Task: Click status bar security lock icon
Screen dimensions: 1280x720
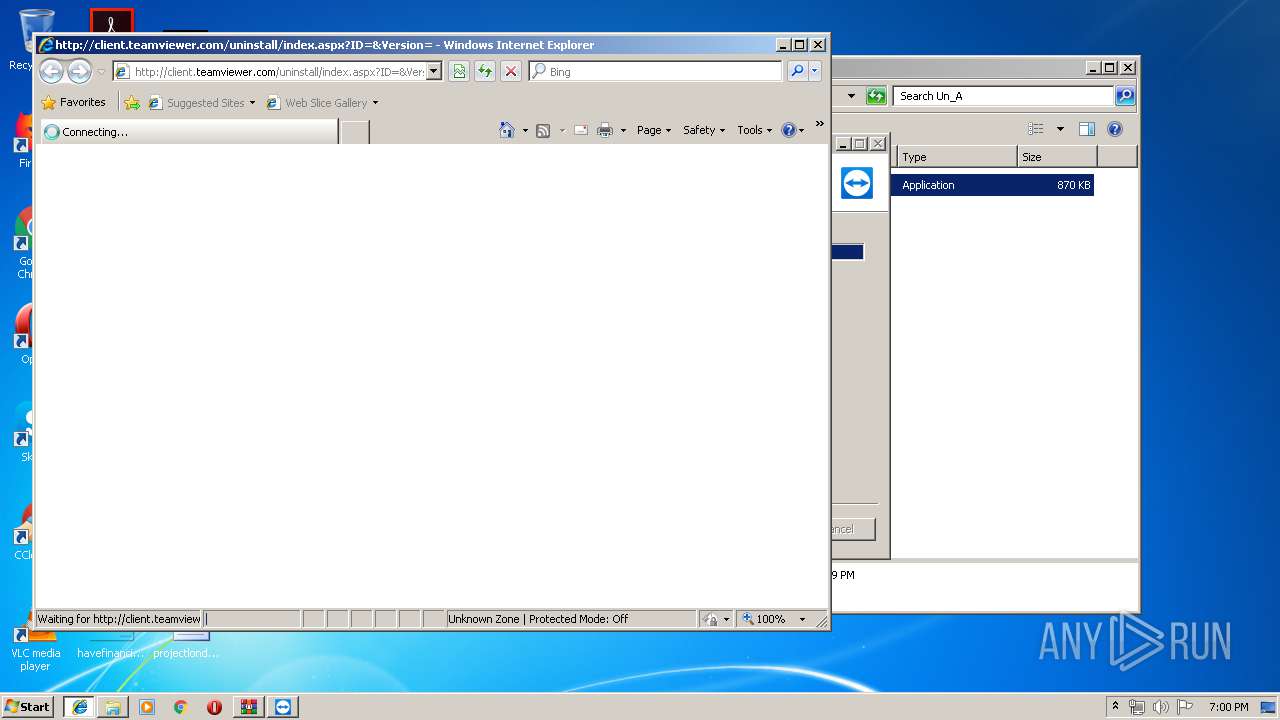Action: pyautogui.click(x=711, y=619)
